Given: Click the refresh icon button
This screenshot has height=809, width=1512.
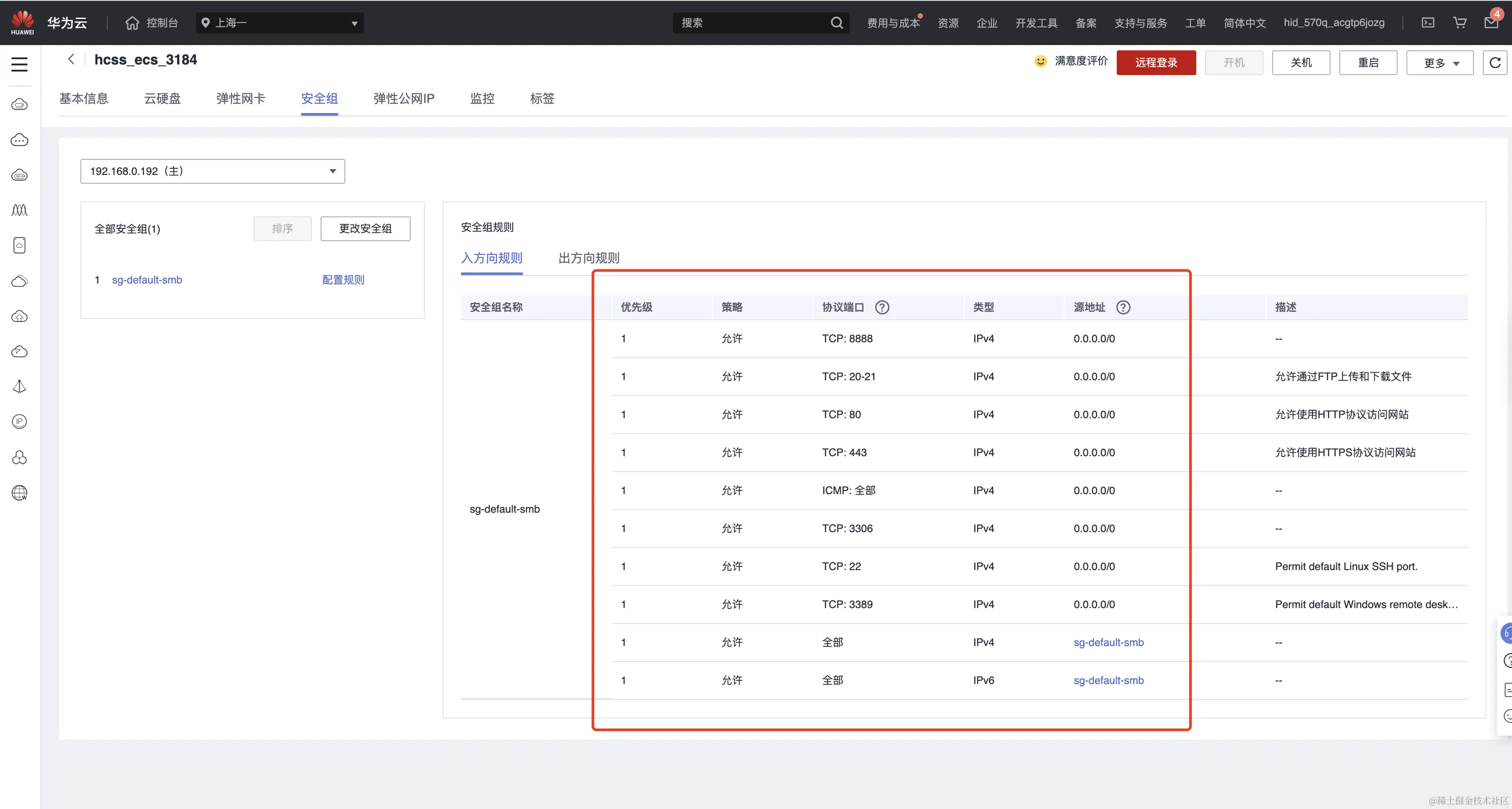Looking at the screenshot, I should [1494, 62].
